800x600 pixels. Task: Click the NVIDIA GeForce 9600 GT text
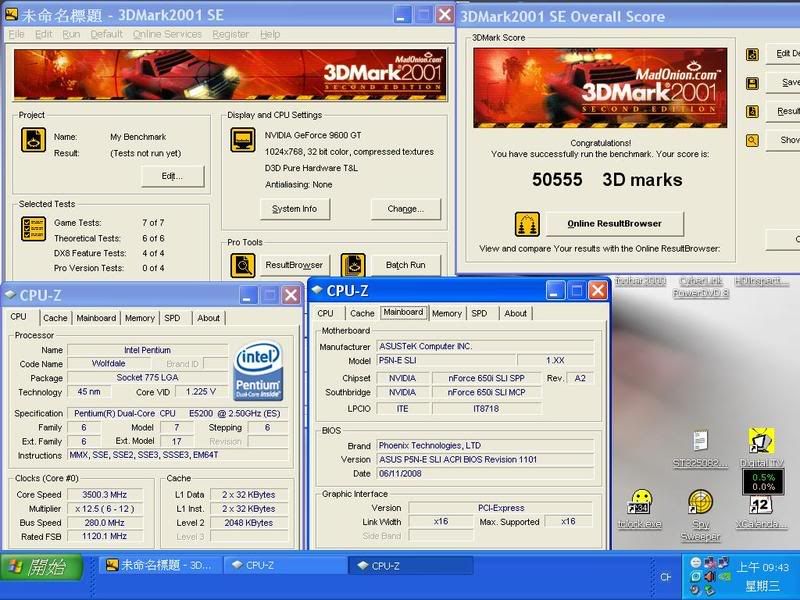pyautogui.click(x=313, y=135)
